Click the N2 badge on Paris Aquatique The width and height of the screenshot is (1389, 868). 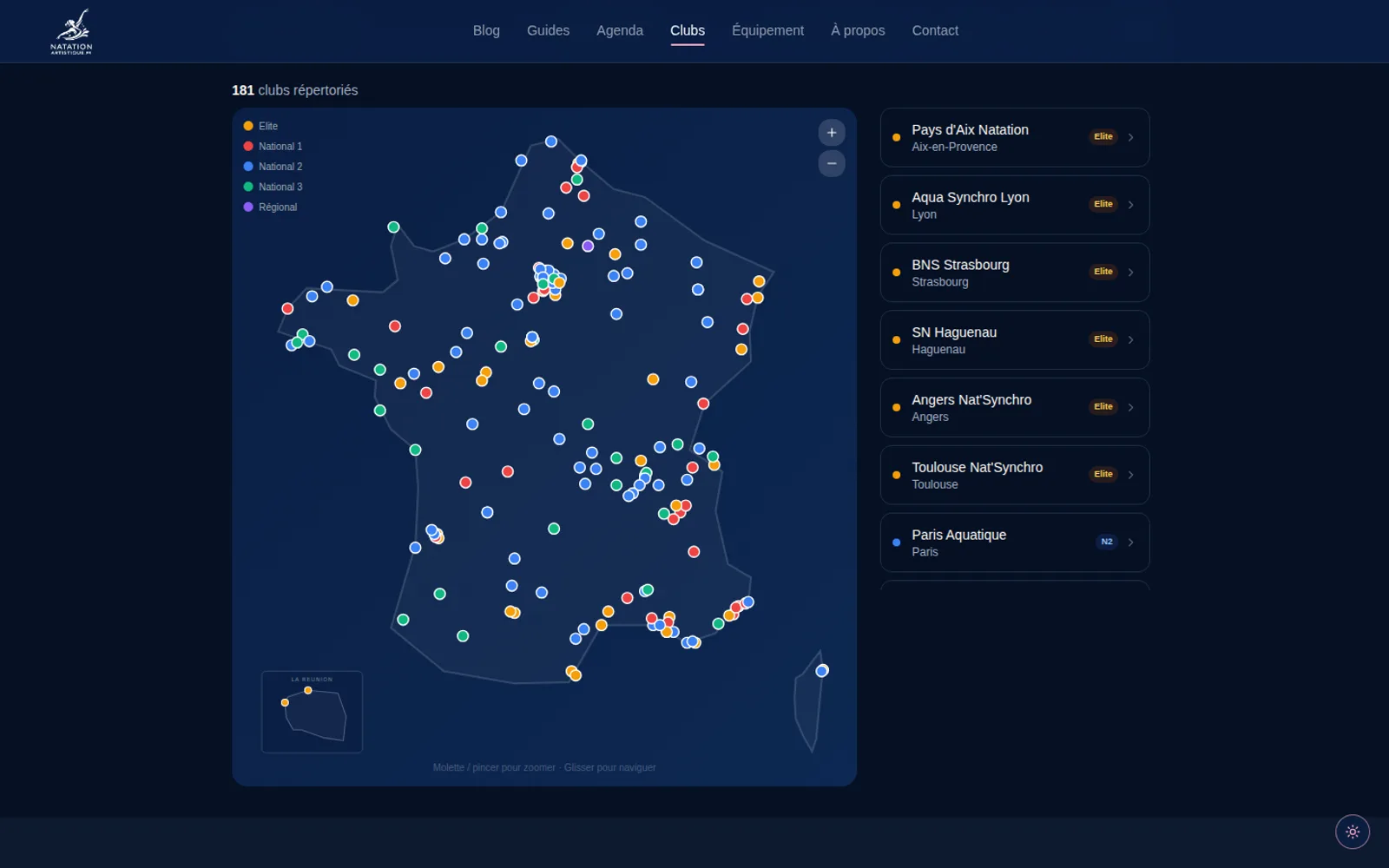[x=1107, y=542]
